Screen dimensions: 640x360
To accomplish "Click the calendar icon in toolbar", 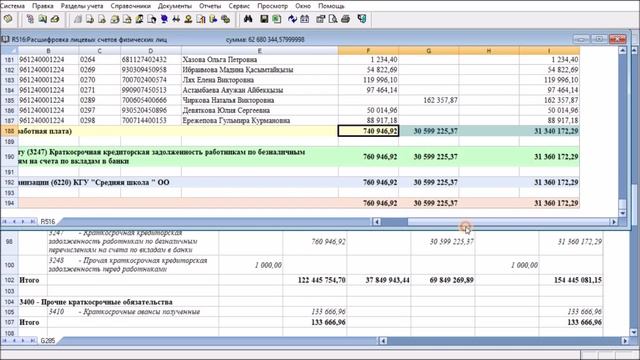I will pos(304,19).
